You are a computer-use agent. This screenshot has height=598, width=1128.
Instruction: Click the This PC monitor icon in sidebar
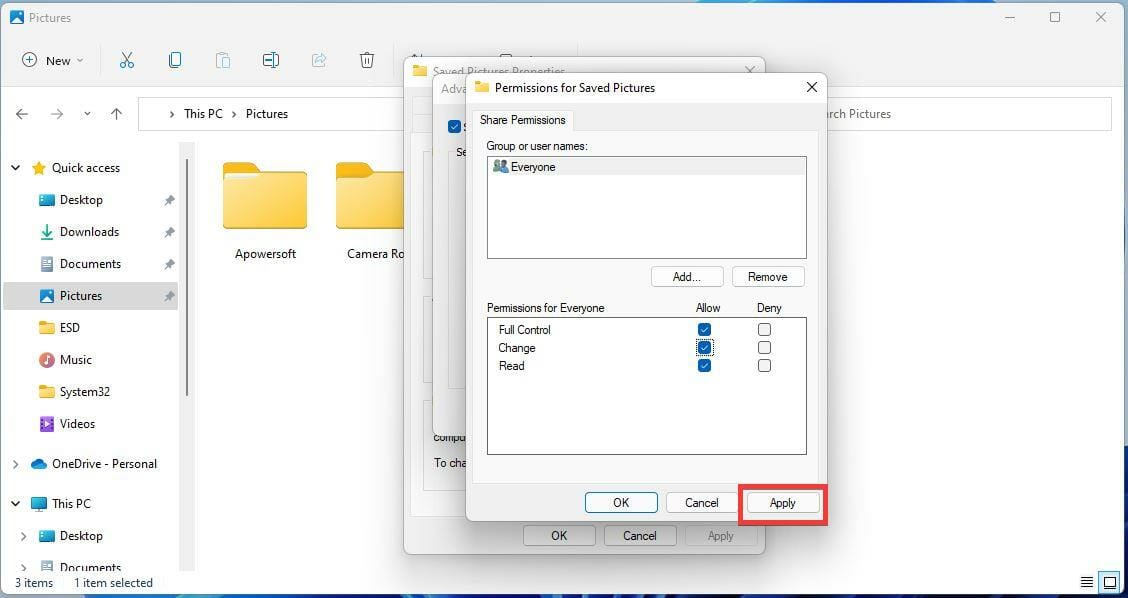pos(39,504)
